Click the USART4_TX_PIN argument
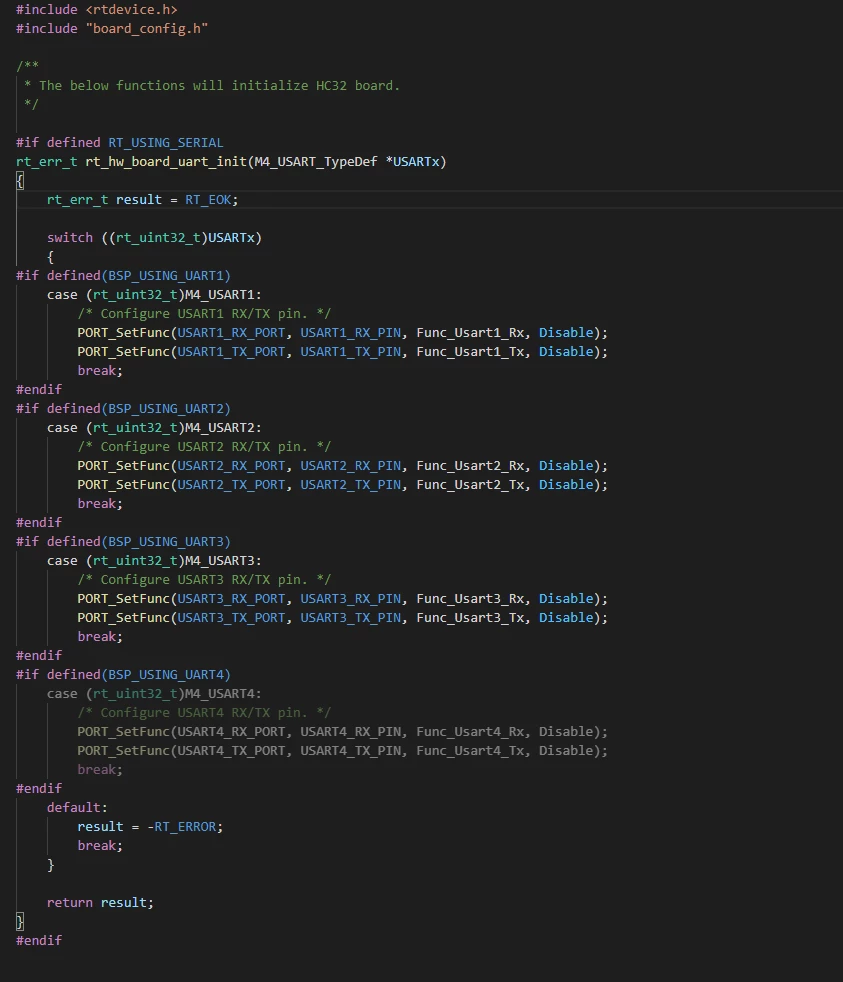843x982 pixels. (351, 751)
